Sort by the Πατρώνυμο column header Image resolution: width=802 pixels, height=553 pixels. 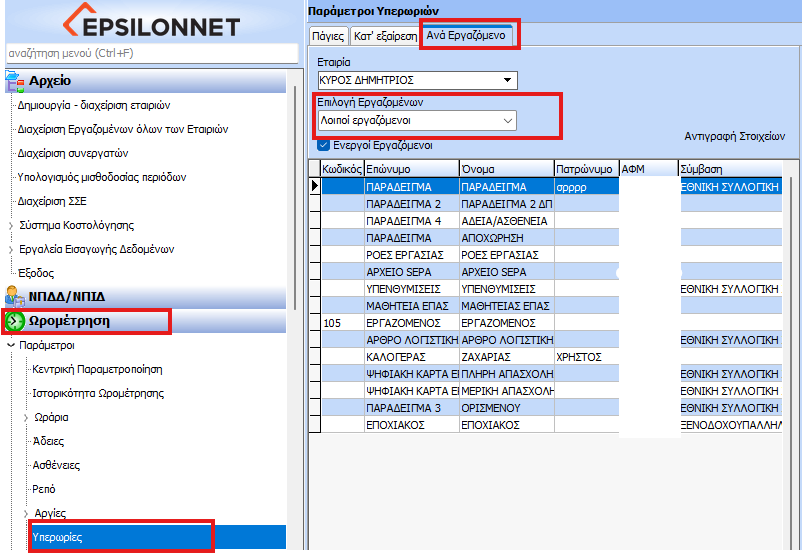coord(587,169)
